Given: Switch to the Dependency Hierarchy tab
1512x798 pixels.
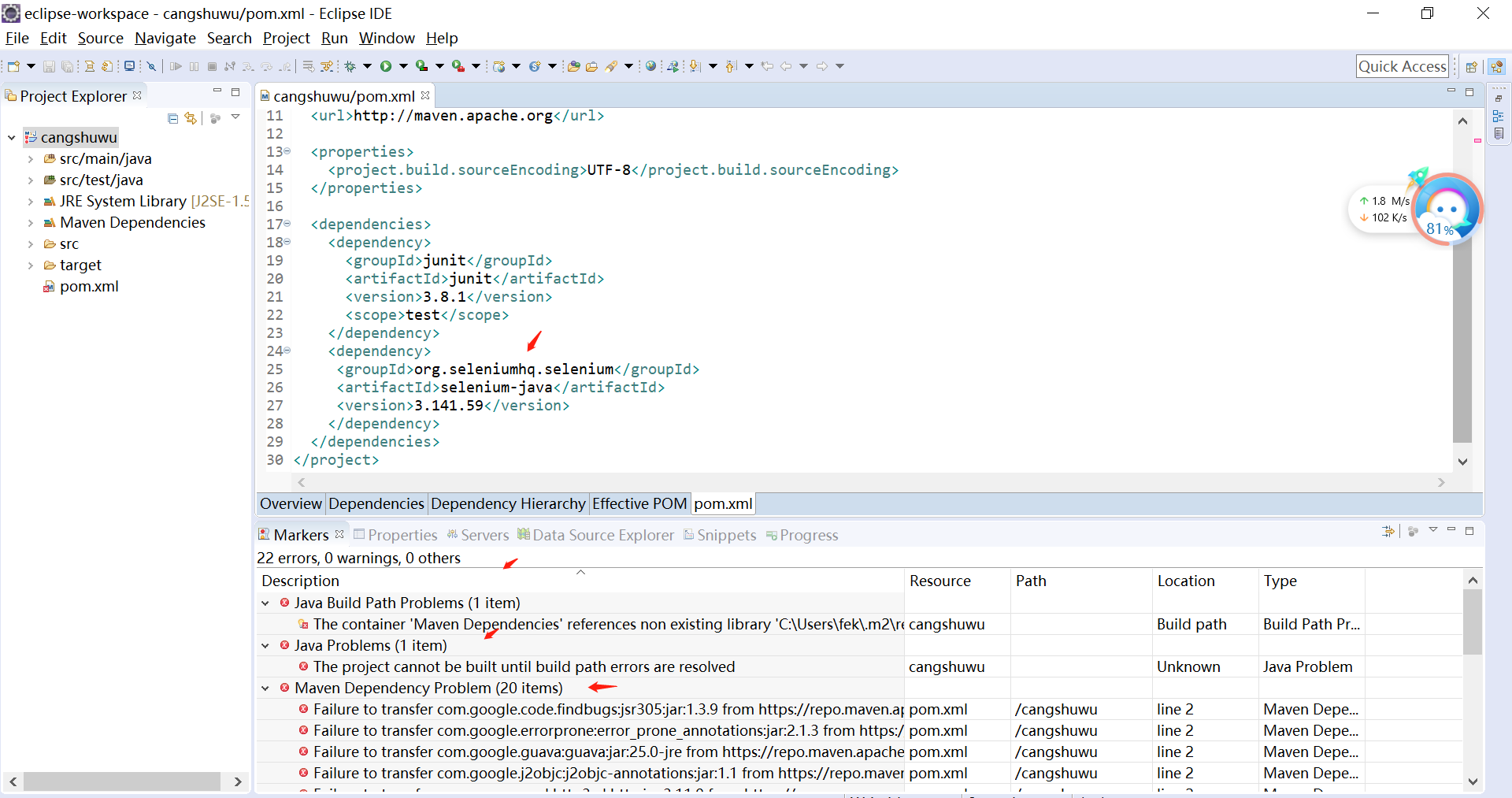Looking at the screenshot, I should click(x=508, y=504).
